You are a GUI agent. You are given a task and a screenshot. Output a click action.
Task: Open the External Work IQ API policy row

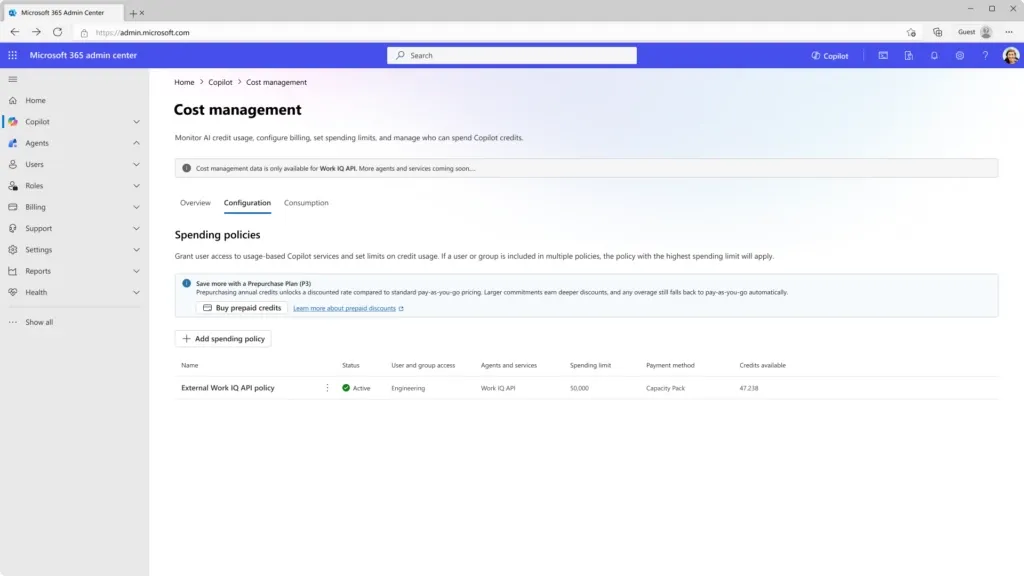coord(586,388)
